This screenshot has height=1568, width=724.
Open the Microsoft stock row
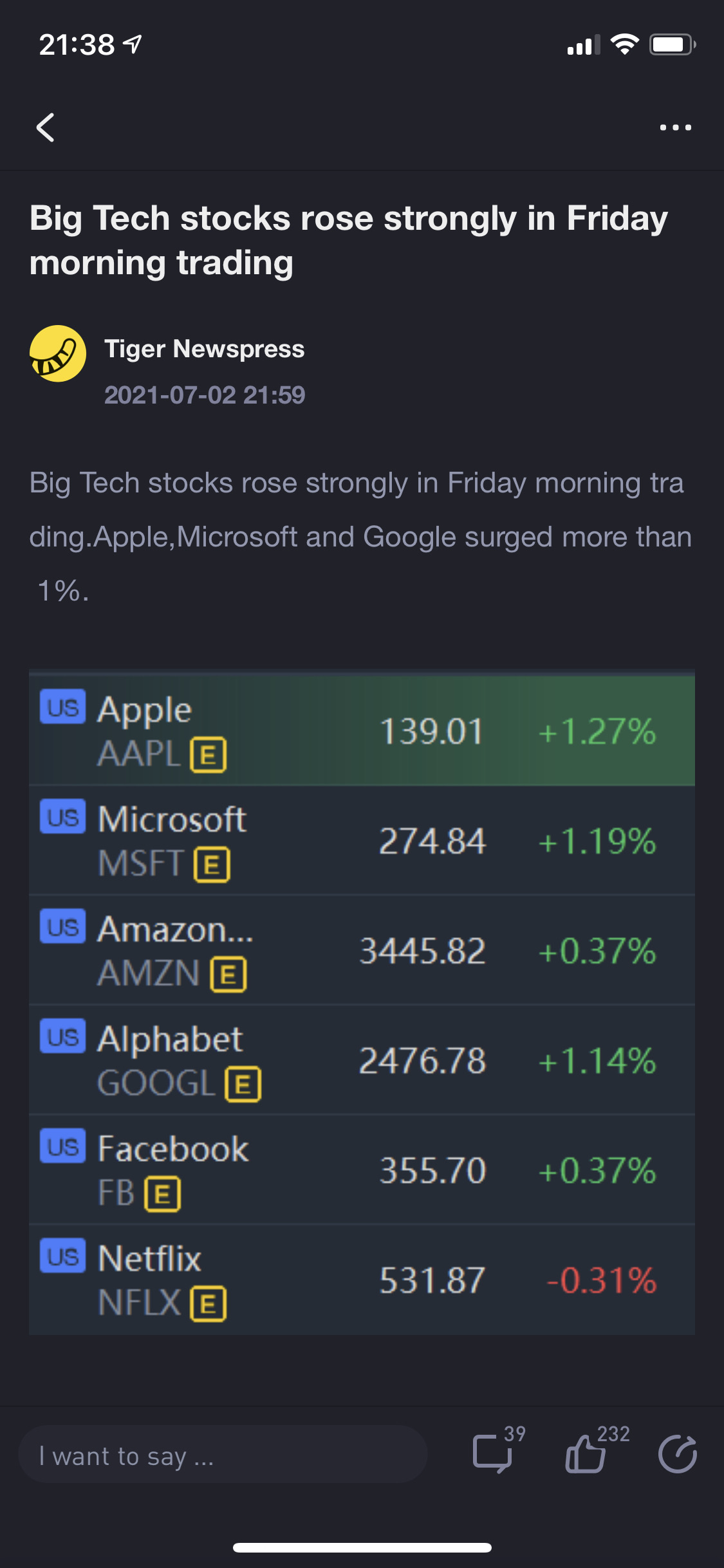point(362,841)
